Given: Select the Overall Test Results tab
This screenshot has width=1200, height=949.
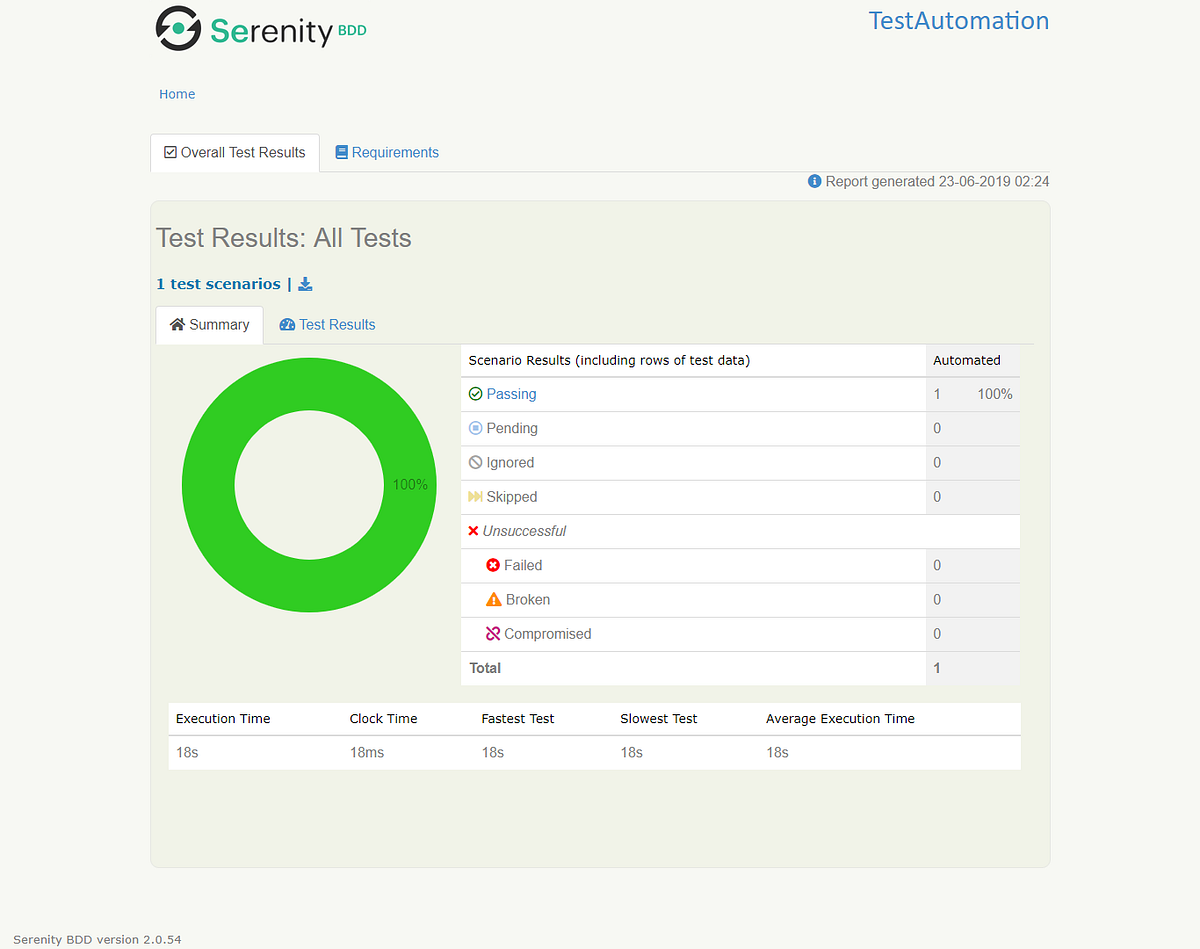Looking at the screenshot, I should (234, 152).
